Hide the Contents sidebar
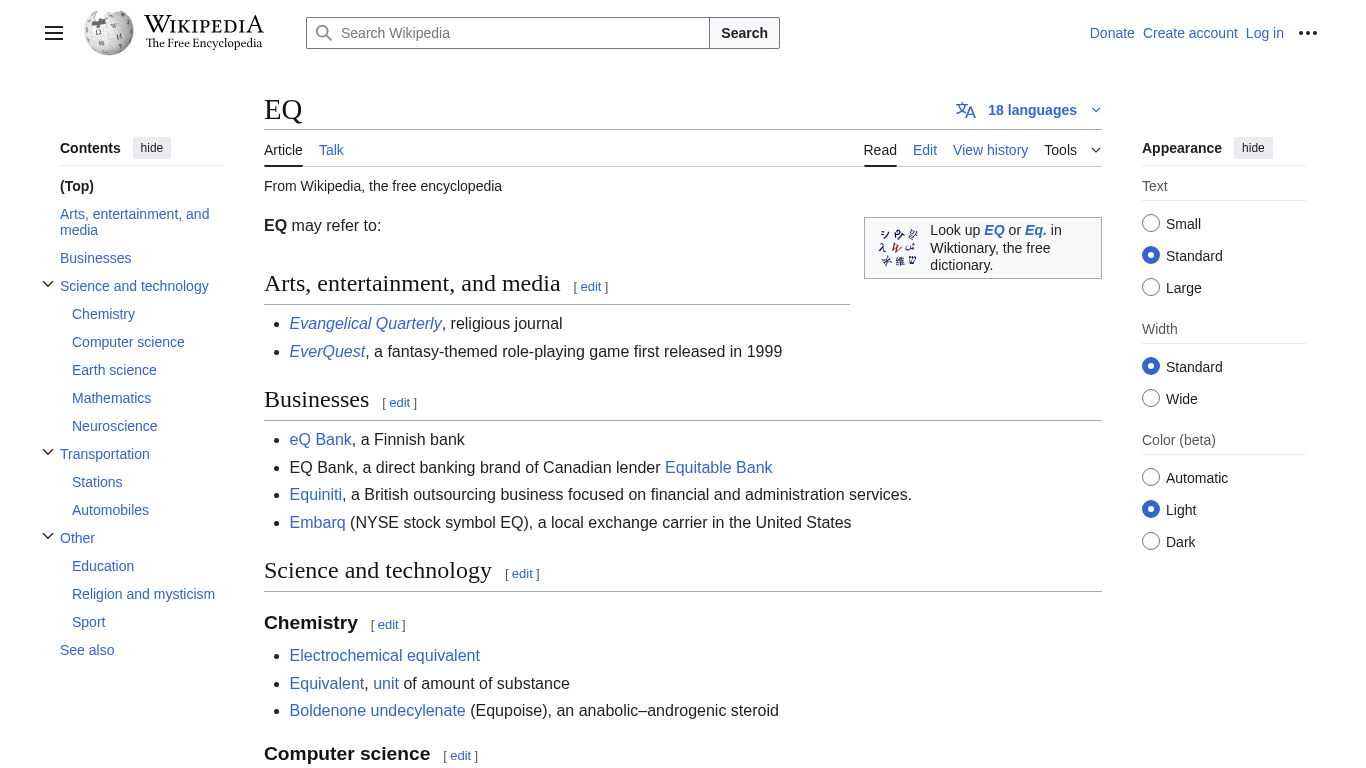This screenshot has width=1366, height=768. [152, 148]
